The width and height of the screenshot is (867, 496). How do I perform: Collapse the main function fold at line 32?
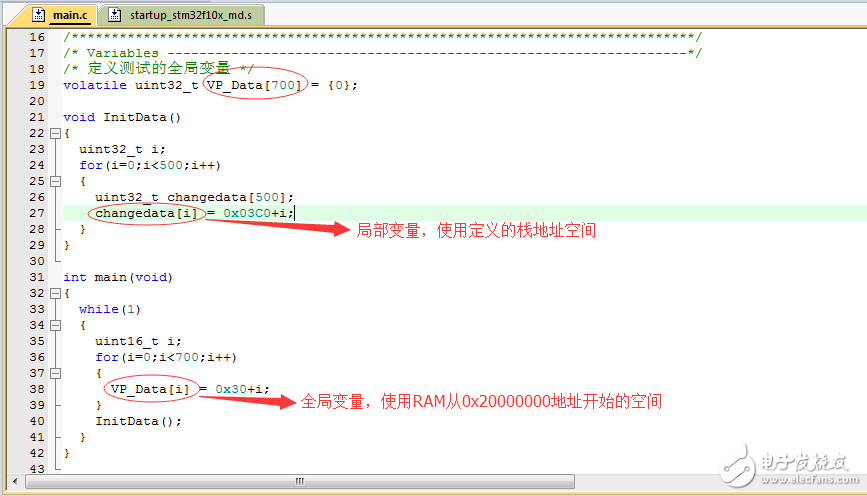point(55,294)
